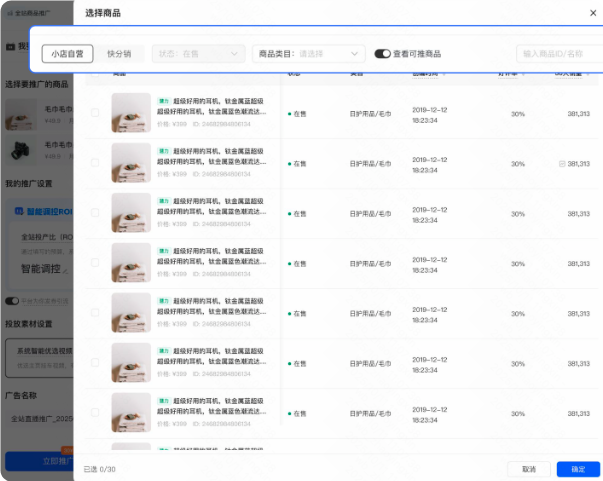This screenshot has width=603, height=481.
Task: Switch to the 快分销 tab
Action: (x=119, y=53)
